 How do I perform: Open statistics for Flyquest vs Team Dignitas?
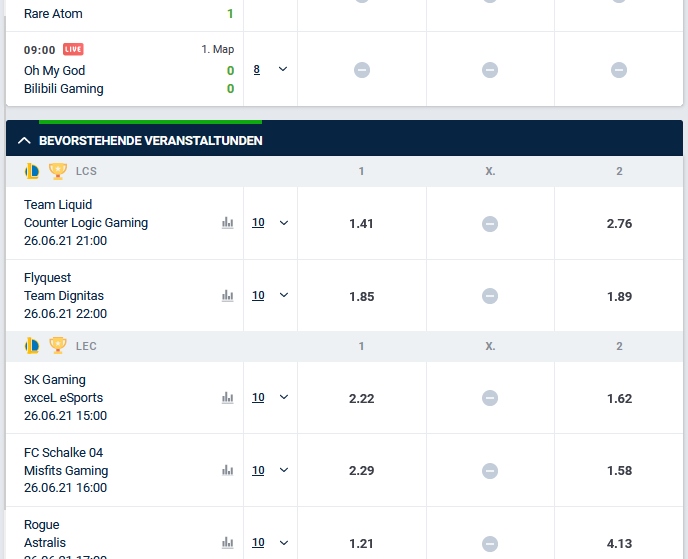pos(227,296)
